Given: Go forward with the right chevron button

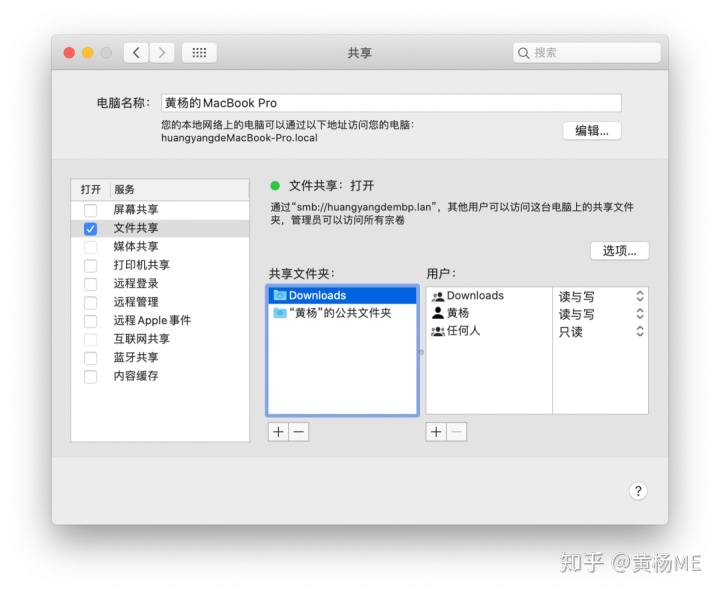Looking at the screenshot, I should (x=162, y=53).
